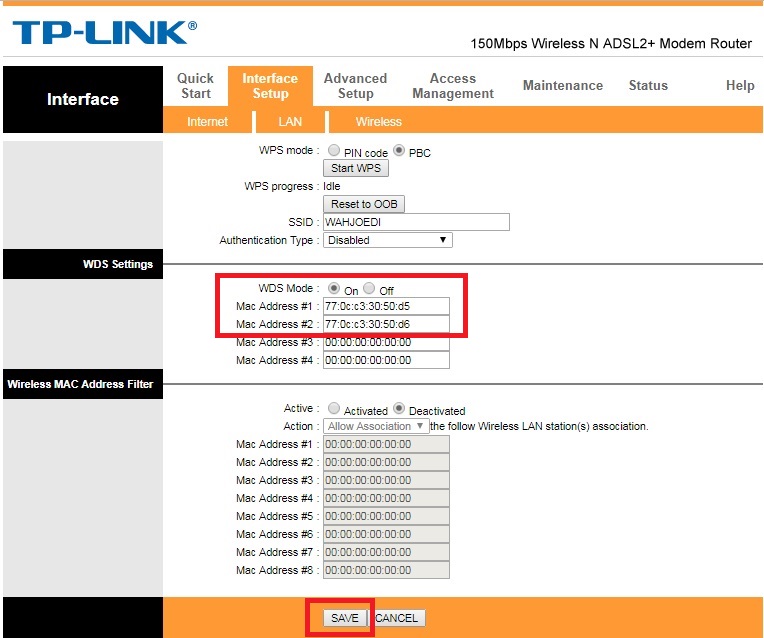The height and width of the screenshot is (638, 764).
Task: Click filter Mac Address #2 field
Action: coord(386,463)
